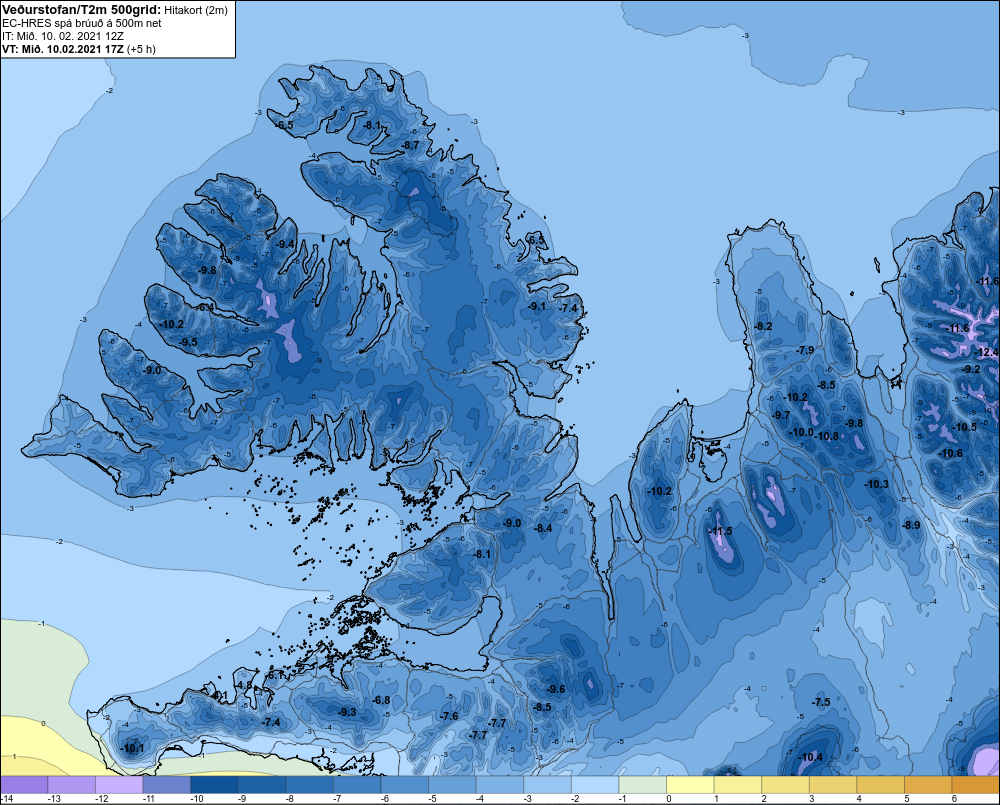This screenshot has height=805, width=1000.
Task: Click the -7.9 temperature label
Action: (x=805, y=350)
